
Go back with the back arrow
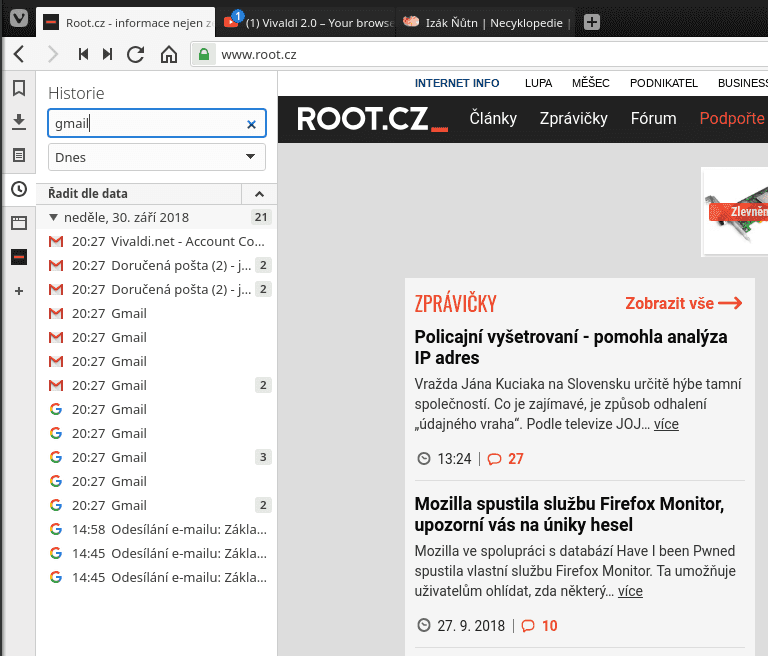(x=19, y=54)
